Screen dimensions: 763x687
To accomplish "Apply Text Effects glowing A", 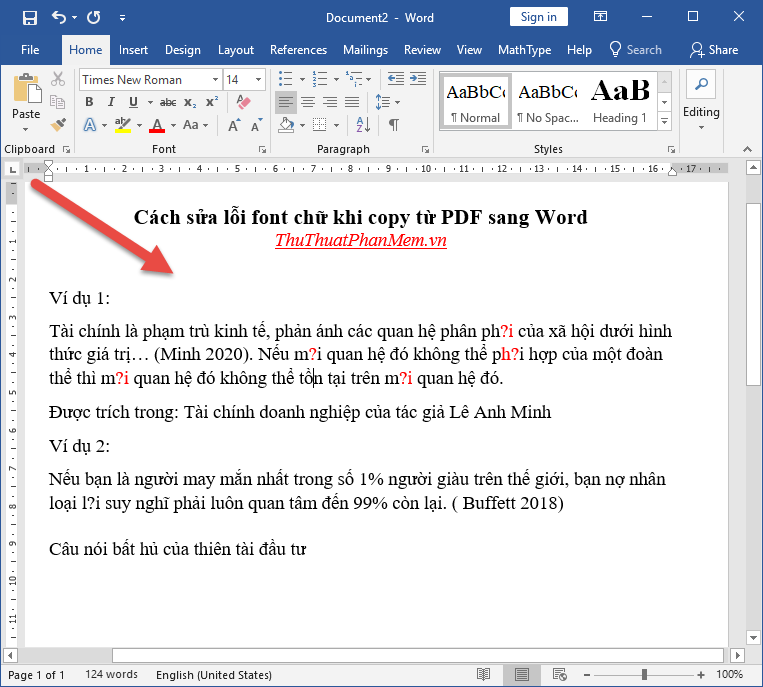I will pos(90,125).
